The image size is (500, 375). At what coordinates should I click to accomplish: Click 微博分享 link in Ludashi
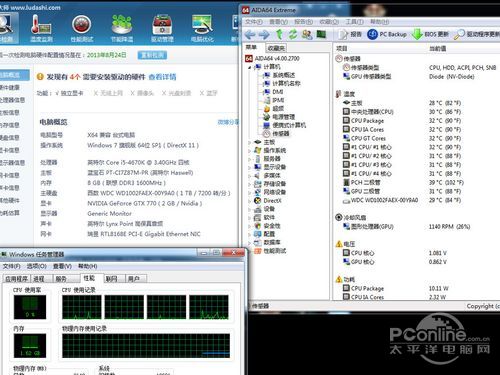(228, 122)
